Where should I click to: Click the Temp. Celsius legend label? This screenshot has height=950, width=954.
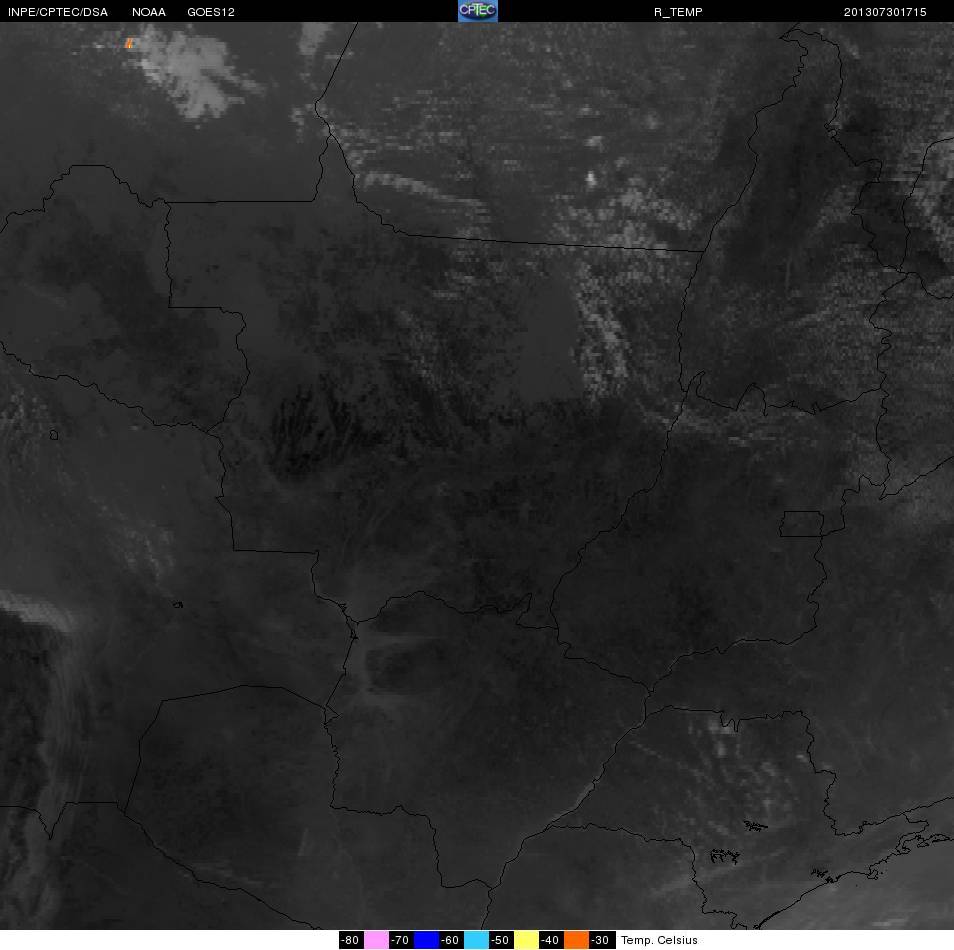click(x=659, y=940)
